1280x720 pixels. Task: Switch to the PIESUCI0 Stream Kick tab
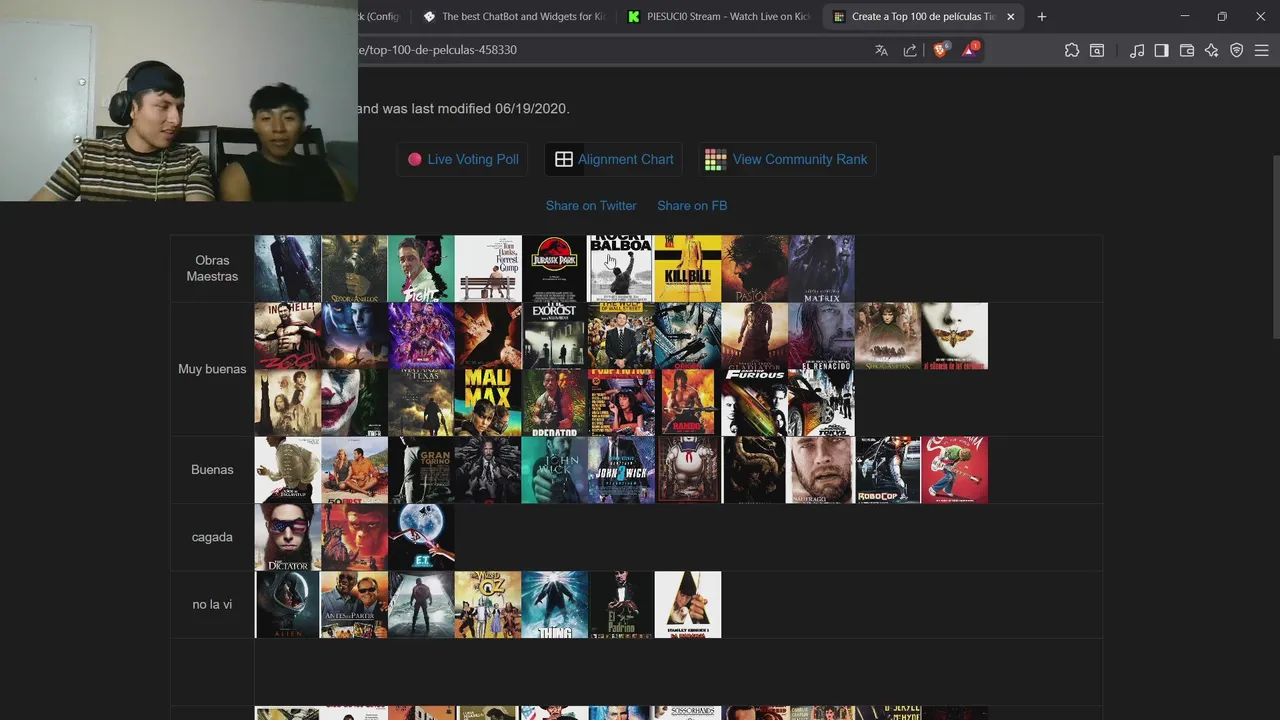click(x=718, y=16)
